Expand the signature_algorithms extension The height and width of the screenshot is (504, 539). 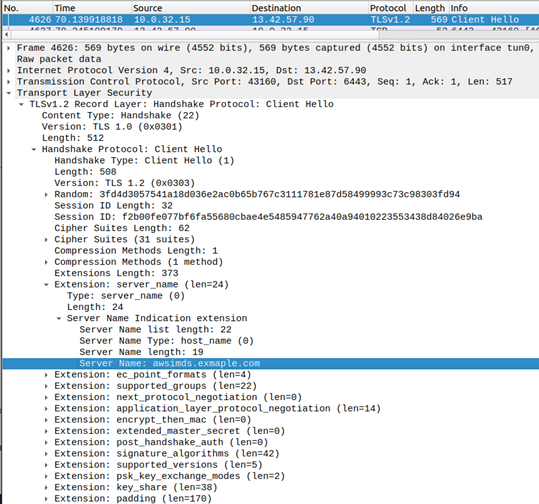[46, 454]
